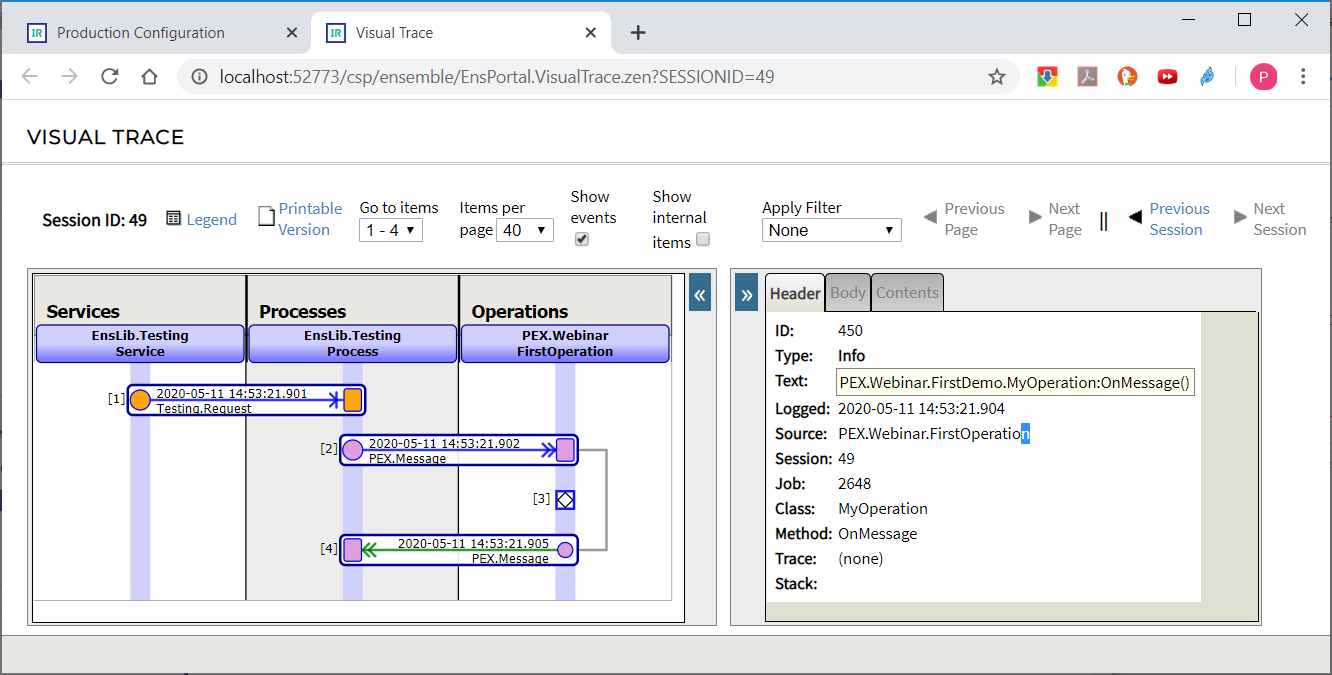Open the Legend link
The image size is (1332, 675).
pos(211,220)
